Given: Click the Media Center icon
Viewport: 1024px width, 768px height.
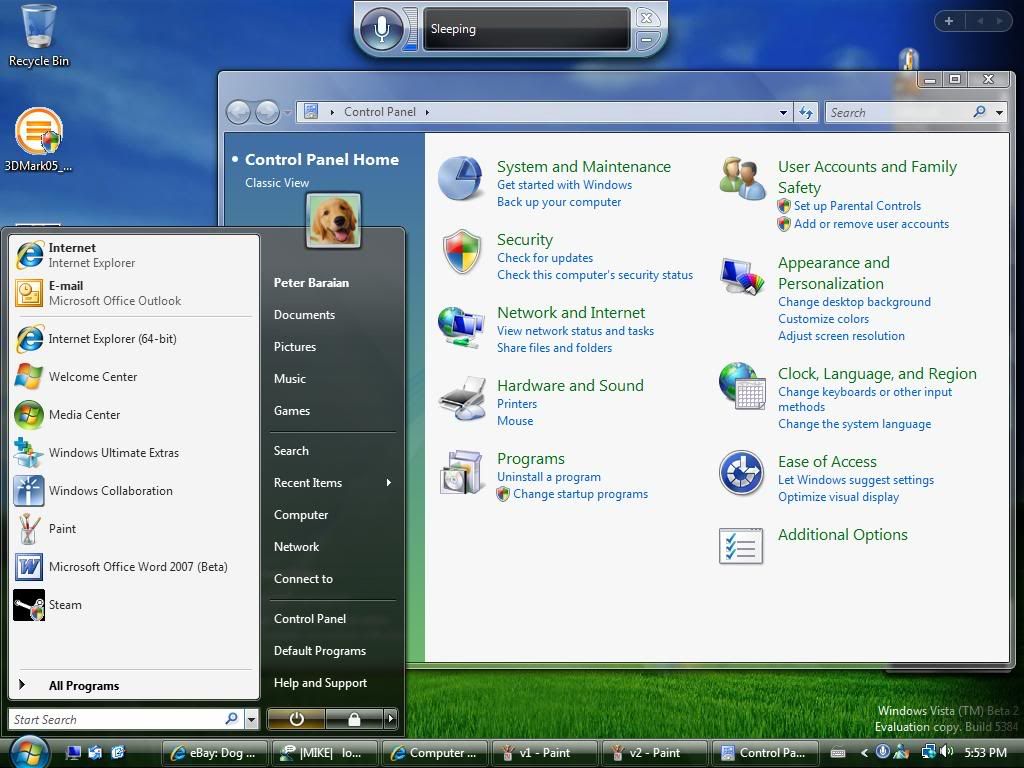Looking at the screenshot, I should point(29,415).
